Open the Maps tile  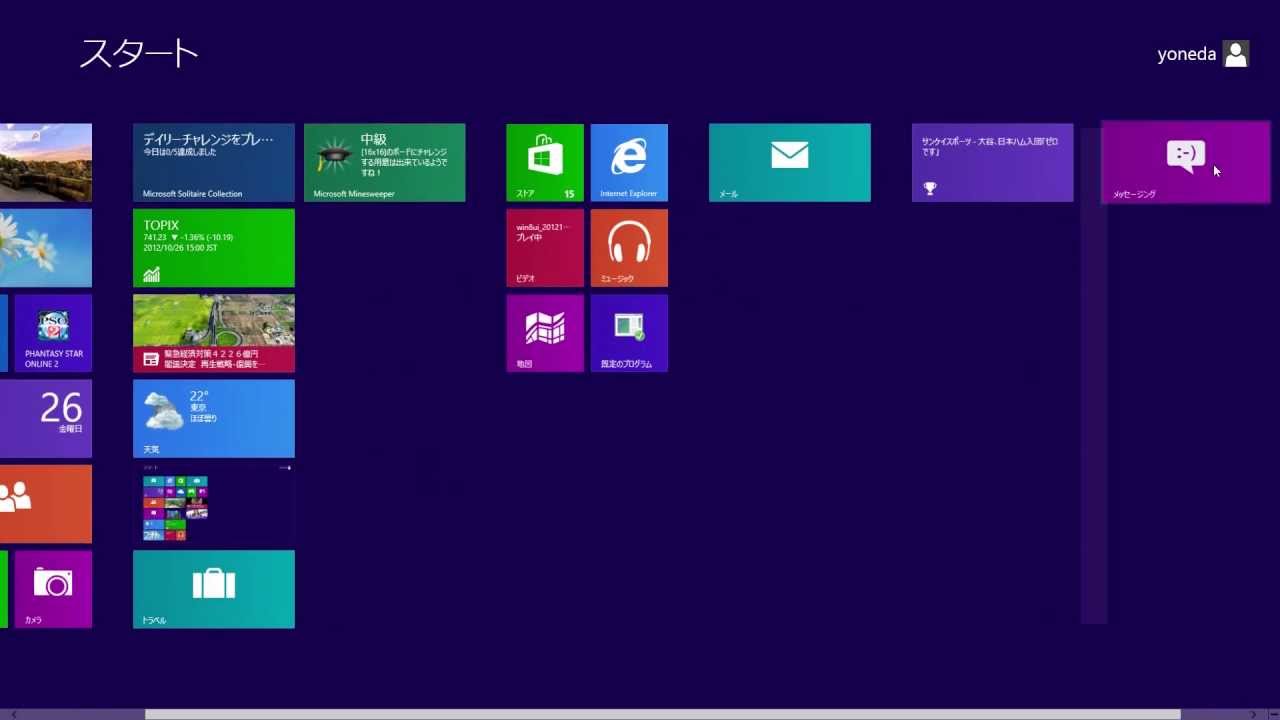tap(545, 333)
